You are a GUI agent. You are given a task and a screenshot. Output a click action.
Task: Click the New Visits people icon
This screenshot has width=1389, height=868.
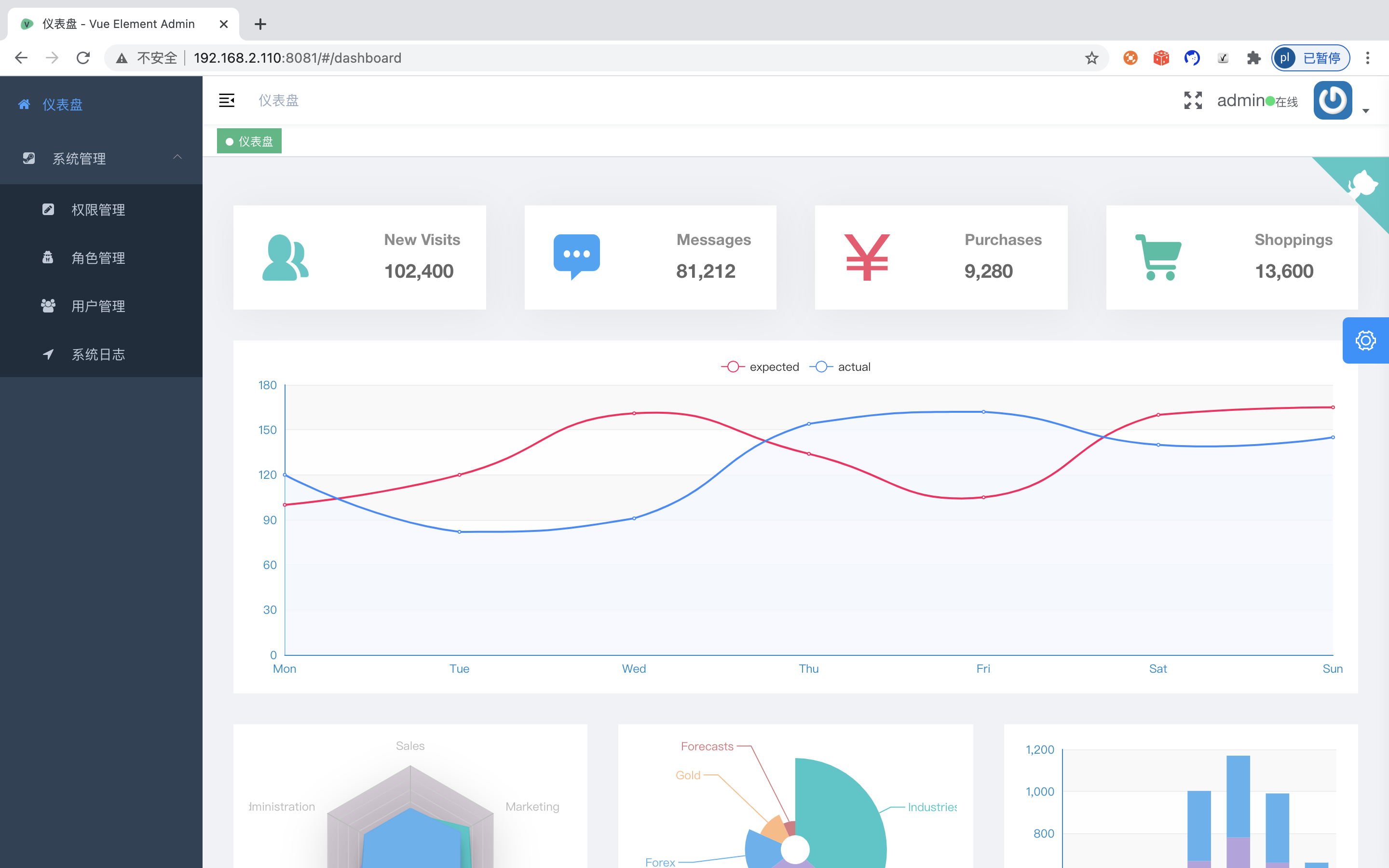[x=285, y=258]
